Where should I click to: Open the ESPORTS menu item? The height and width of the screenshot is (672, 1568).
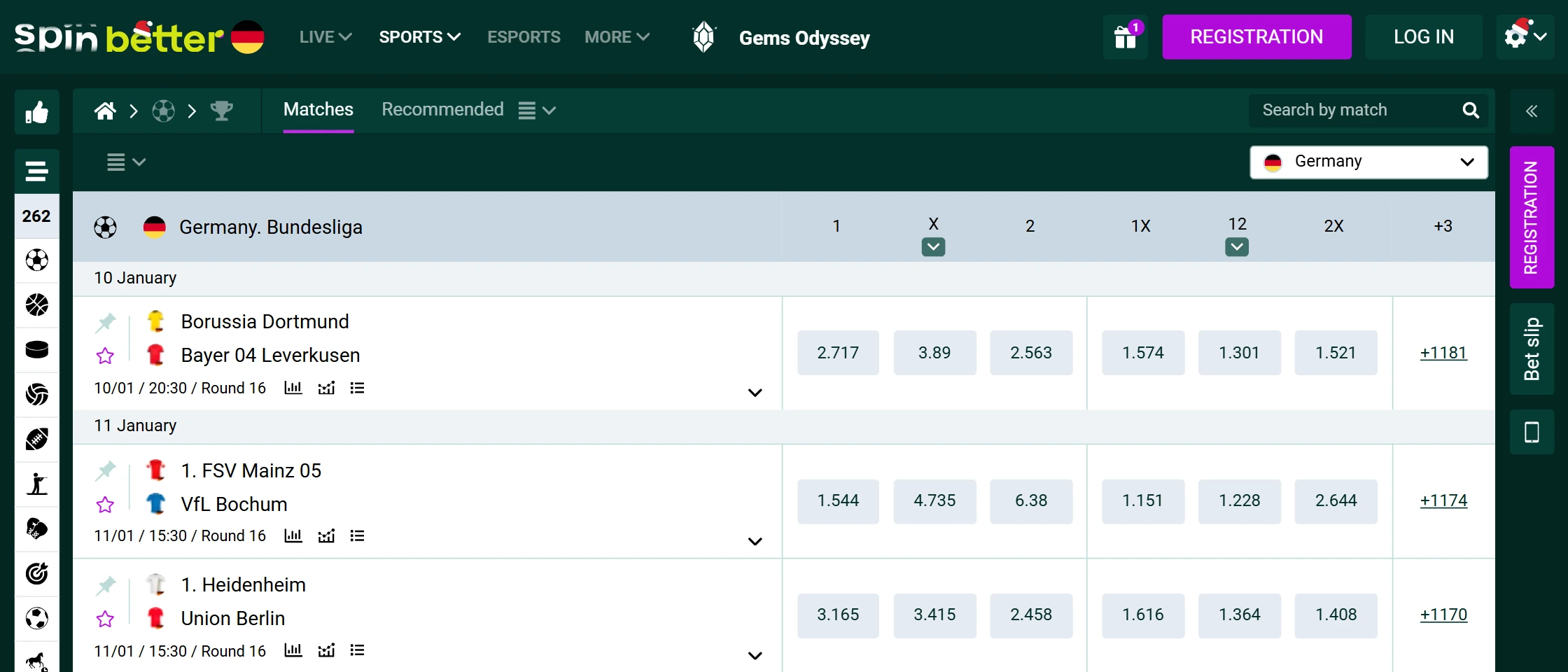[x=524, y=37]
